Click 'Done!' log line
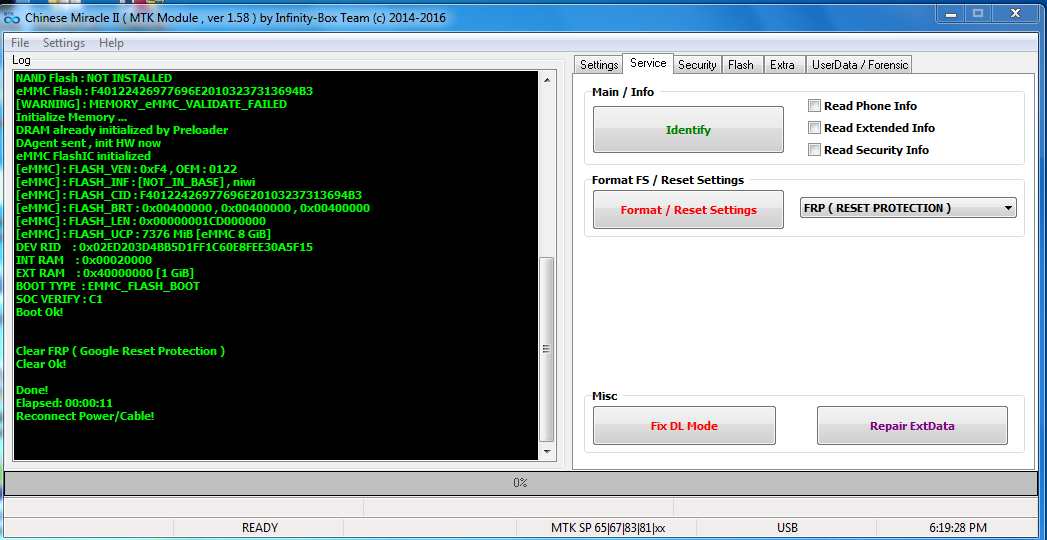The width and height of the screenshot is (1047, 540). (x=31, y=390)
